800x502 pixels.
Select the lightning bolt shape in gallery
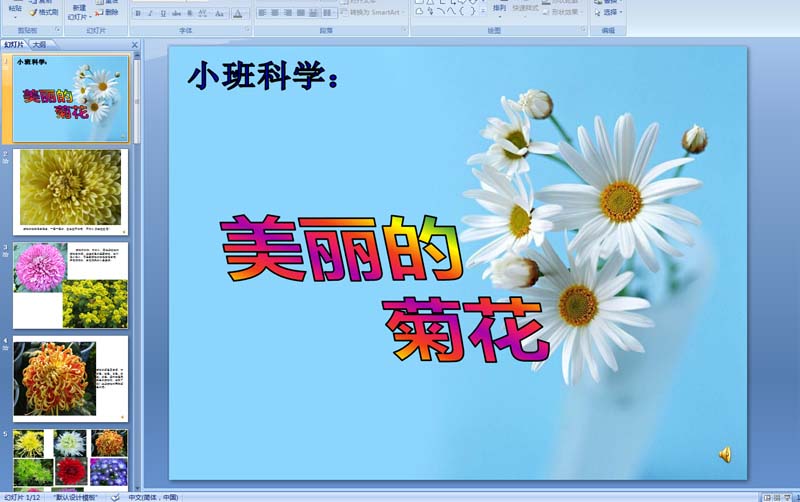pyautogui.click(x=431, y=11)
